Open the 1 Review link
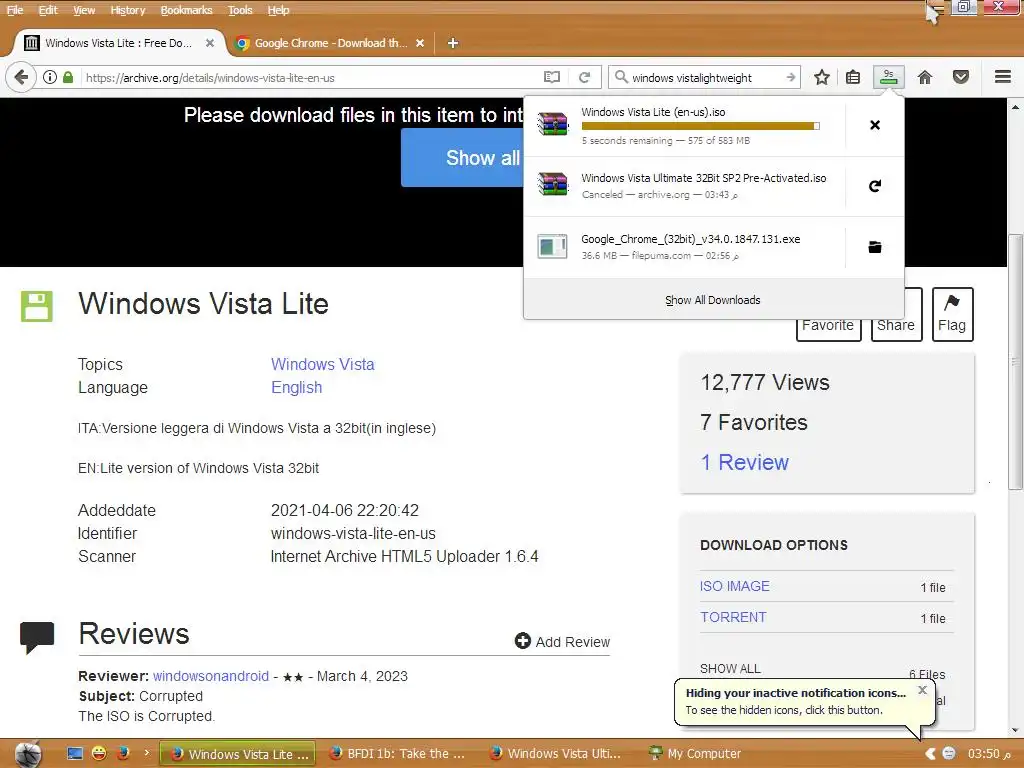This screenshot has height=768, width=1024. [744, 462]
